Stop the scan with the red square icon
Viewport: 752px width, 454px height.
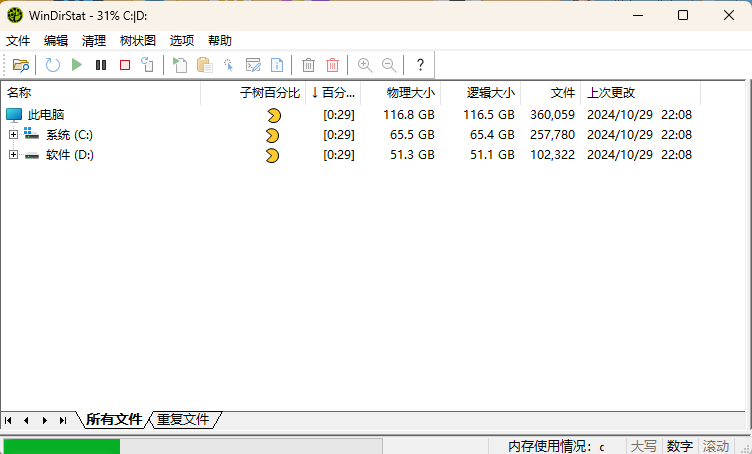pos(125,65)
